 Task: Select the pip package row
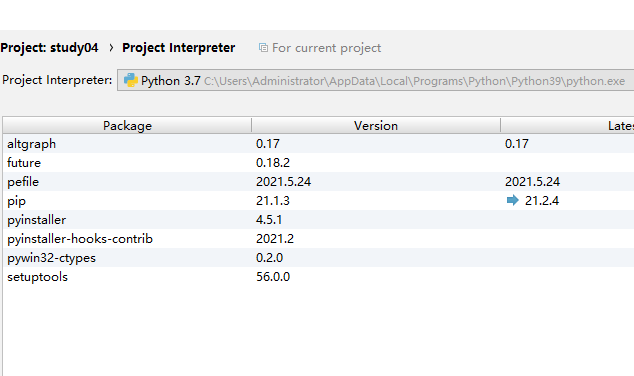coord(319,201)
